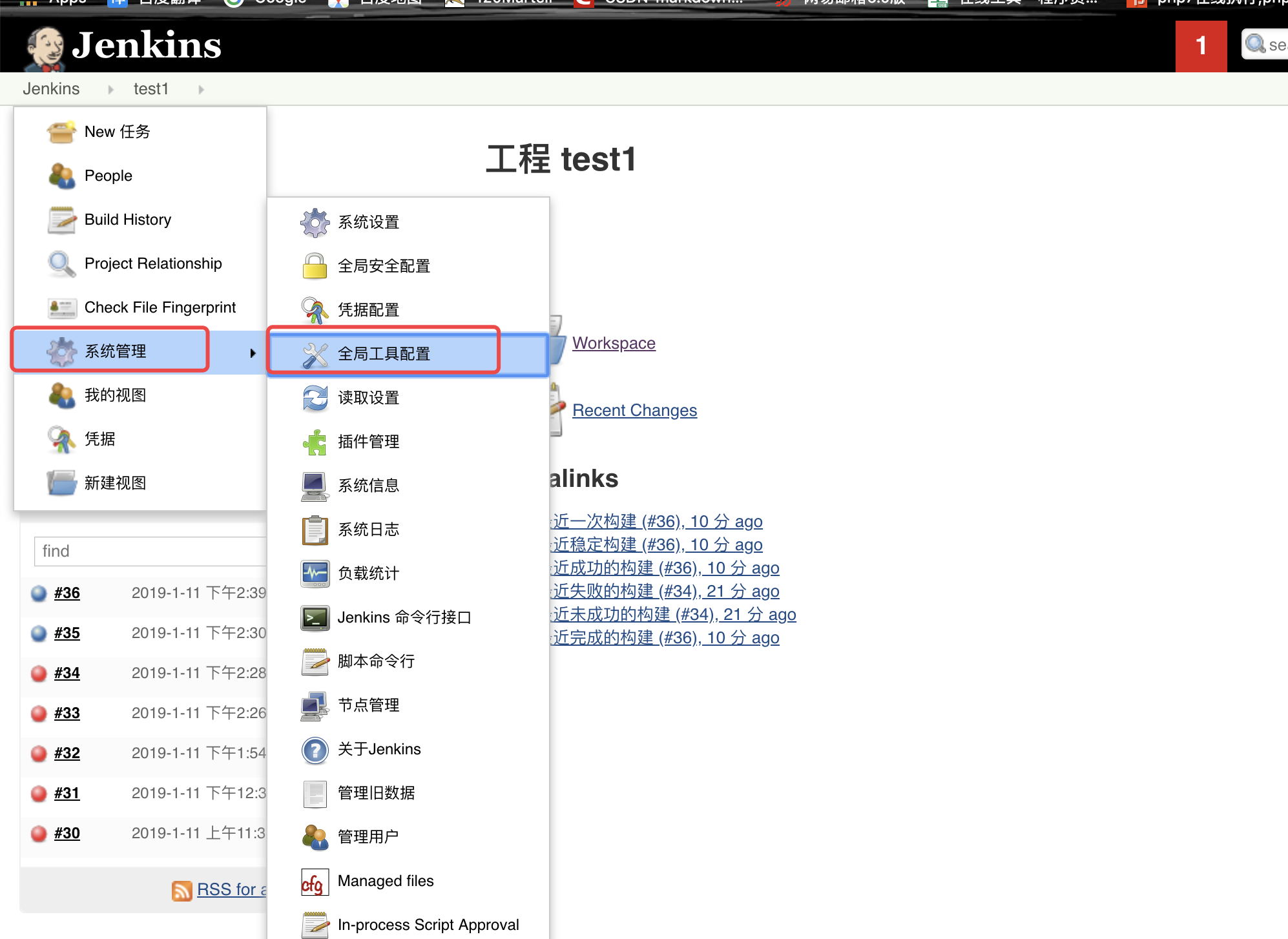Click the 关于Jenkins question mark icon
Screen dimensions: 1288x939
(315, 750)
